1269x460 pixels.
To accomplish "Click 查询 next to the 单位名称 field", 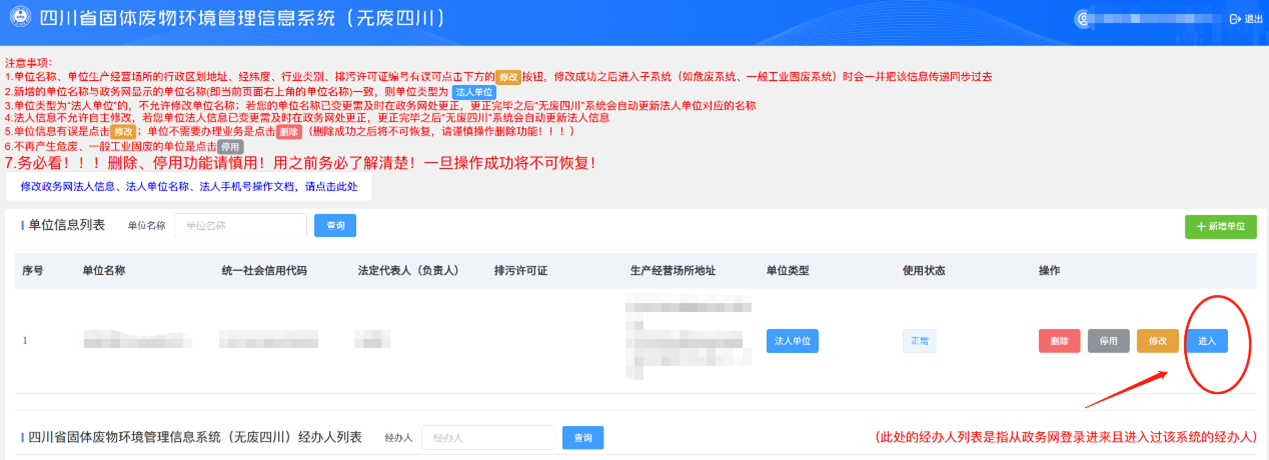I will coord(335,226).
